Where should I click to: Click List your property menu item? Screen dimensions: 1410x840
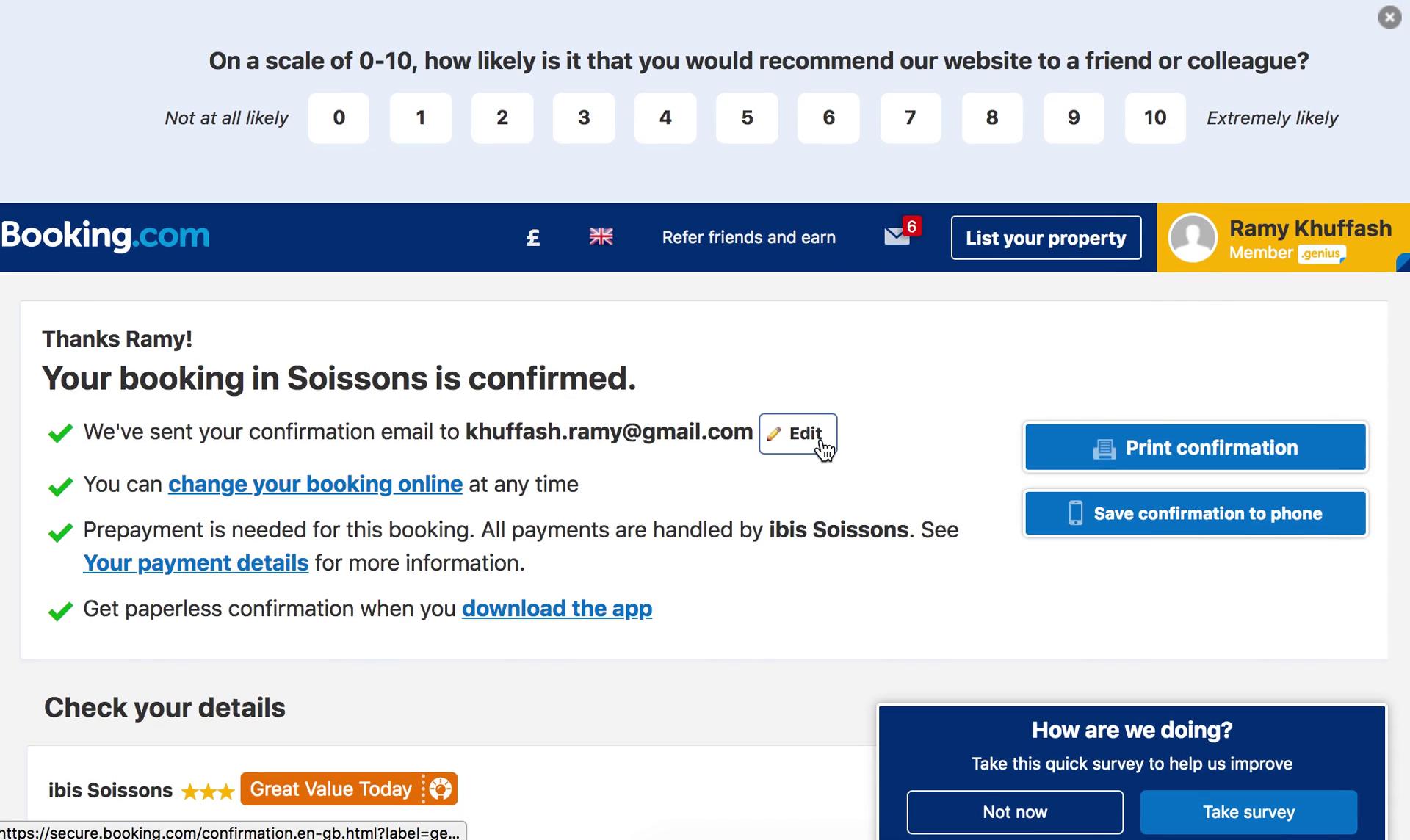pyautogui.click(x=1046, y=237)
